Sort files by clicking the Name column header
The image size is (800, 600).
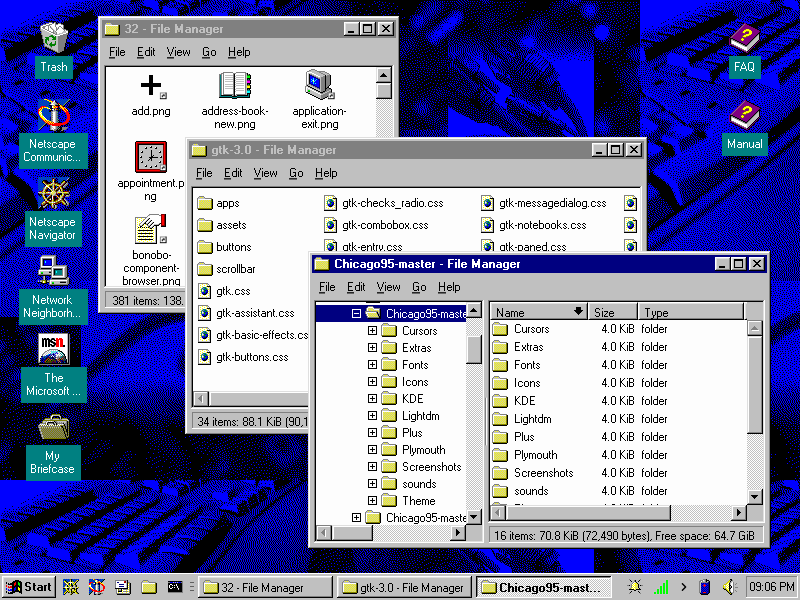coord(538,310)
